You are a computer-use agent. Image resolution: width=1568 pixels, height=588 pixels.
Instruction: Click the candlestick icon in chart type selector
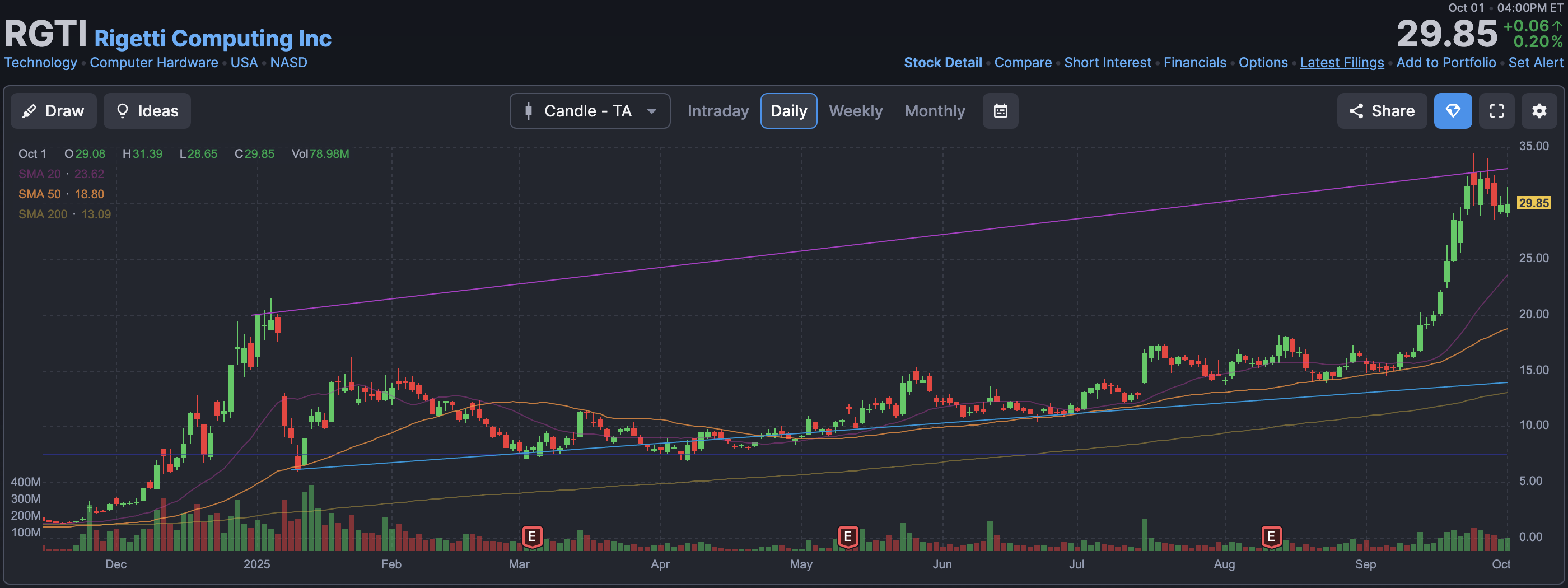528,111
